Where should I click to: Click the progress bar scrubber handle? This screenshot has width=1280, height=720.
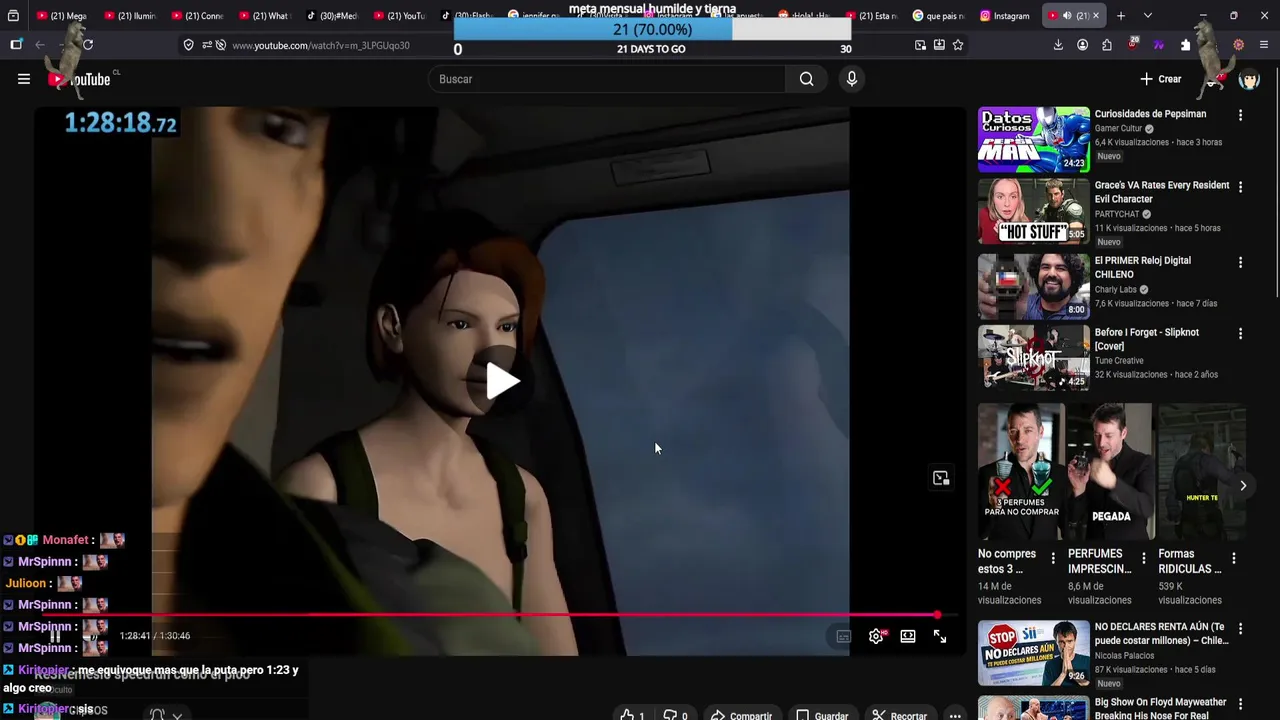937,615
